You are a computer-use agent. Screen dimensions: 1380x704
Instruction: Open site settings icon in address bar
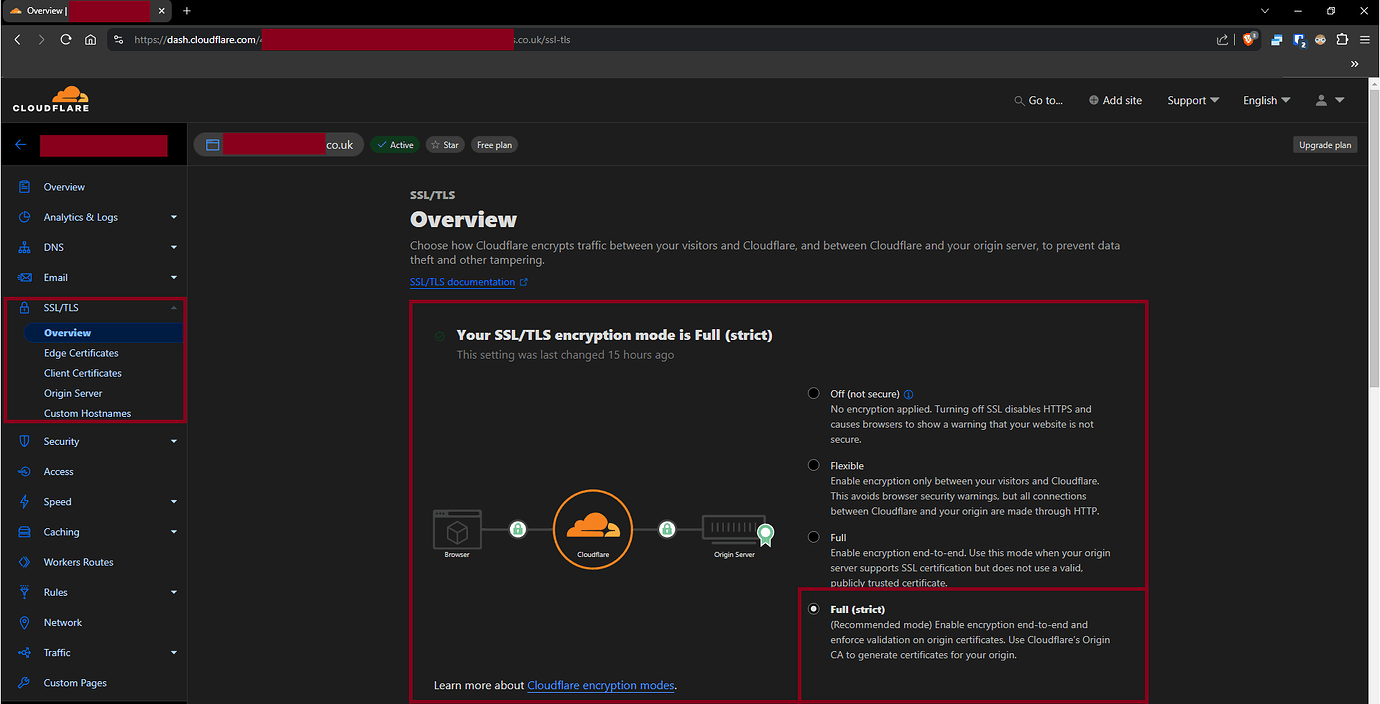pyautogui.click(x=118, y=40)
